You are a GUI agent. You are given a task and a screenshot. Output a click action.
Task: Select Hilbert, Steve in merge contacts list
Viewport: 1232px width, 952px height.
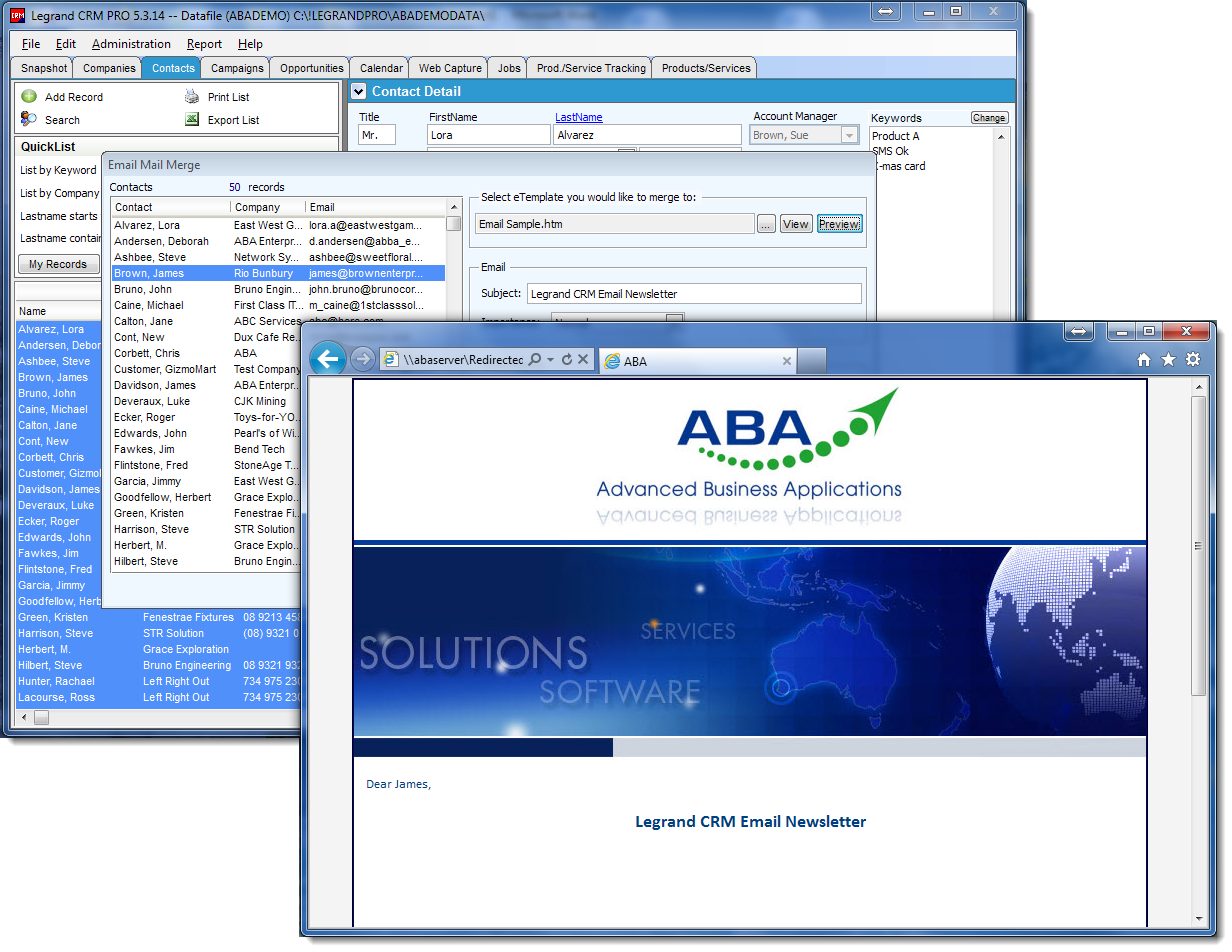pyautogui.click(x=206, y=561)
